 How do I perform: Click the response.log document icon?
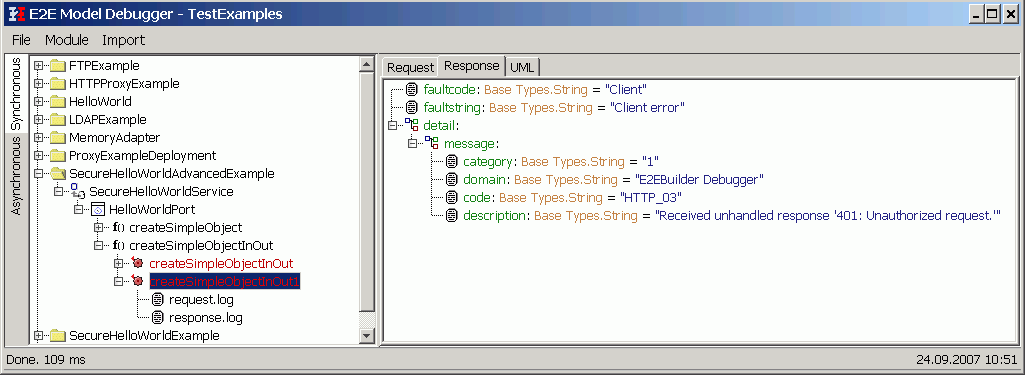coord(158,318)
